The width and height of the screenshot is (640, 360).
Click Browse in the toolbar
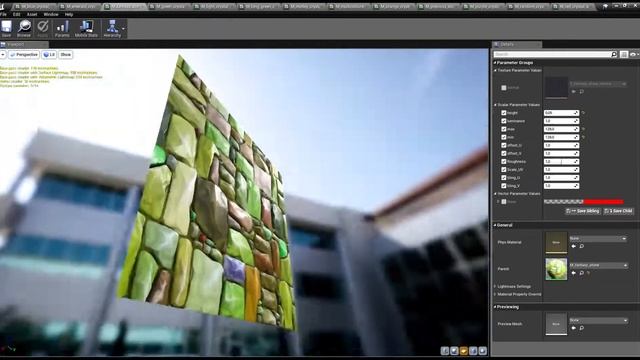24,29
